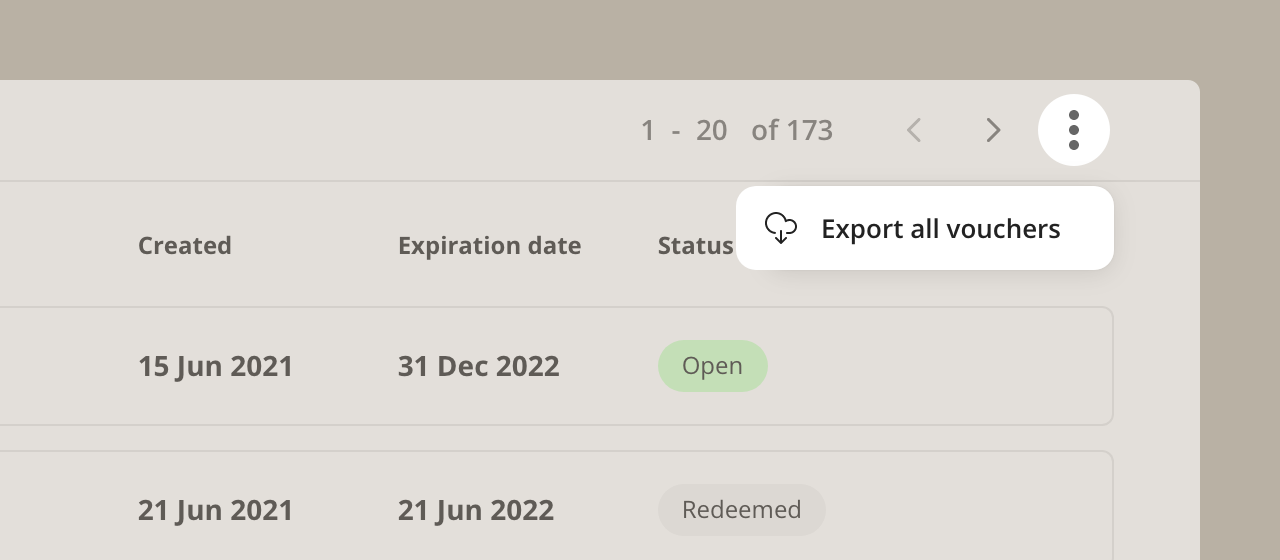Click the green Open status badge

713,366
